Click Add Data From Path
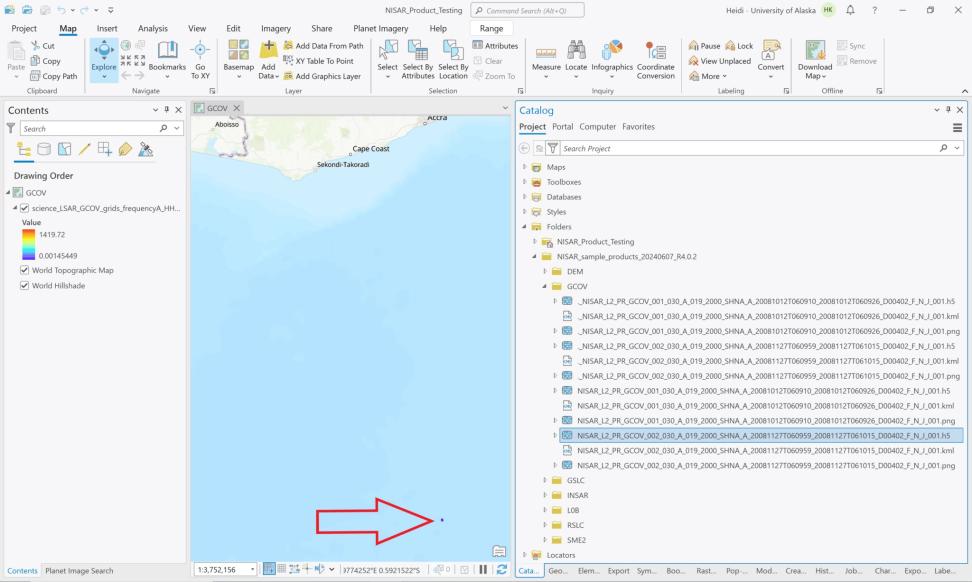This screenshot has height=582, width=972. 323,46
